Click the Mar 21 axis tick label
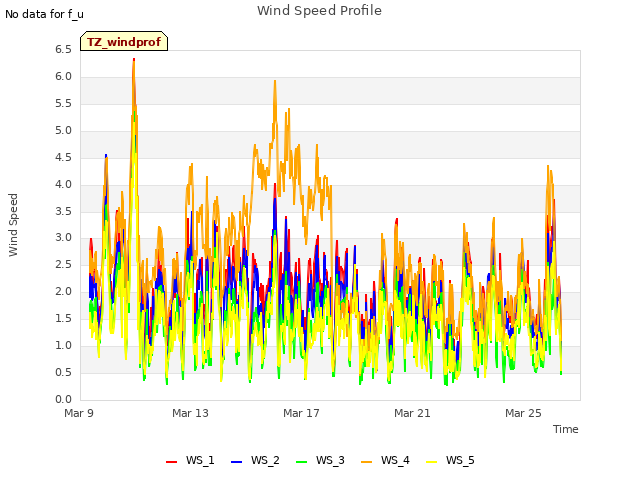 click(412, 413)
